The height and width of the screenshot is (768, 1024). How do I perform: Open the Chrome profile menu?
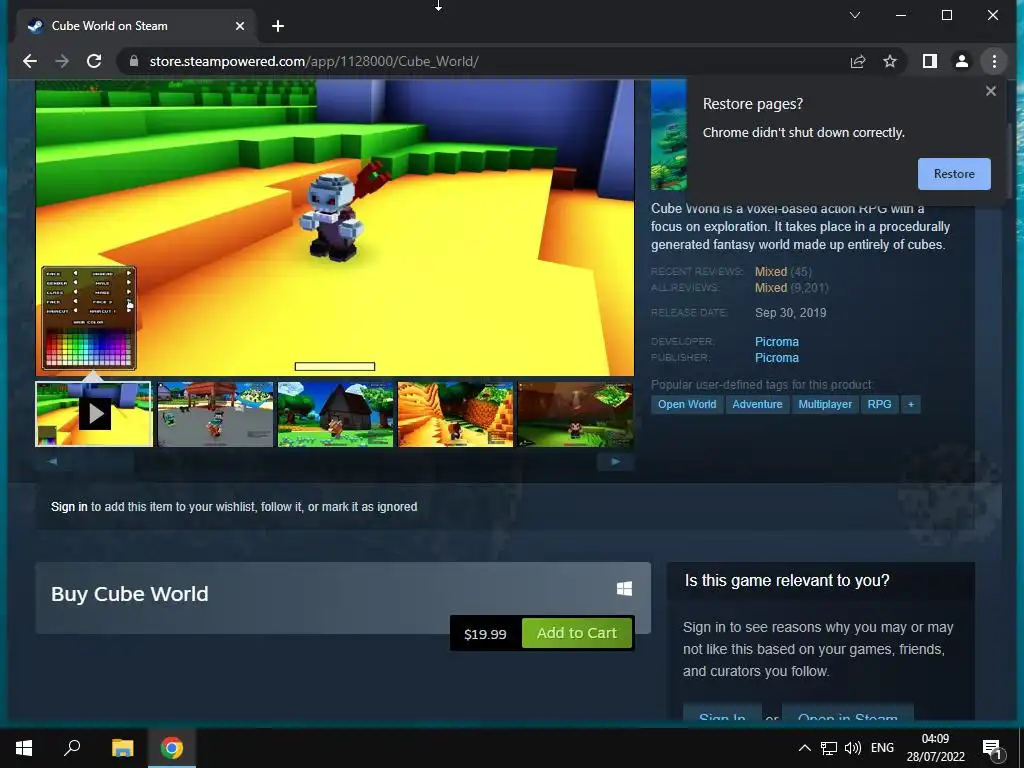pos(961,61)
